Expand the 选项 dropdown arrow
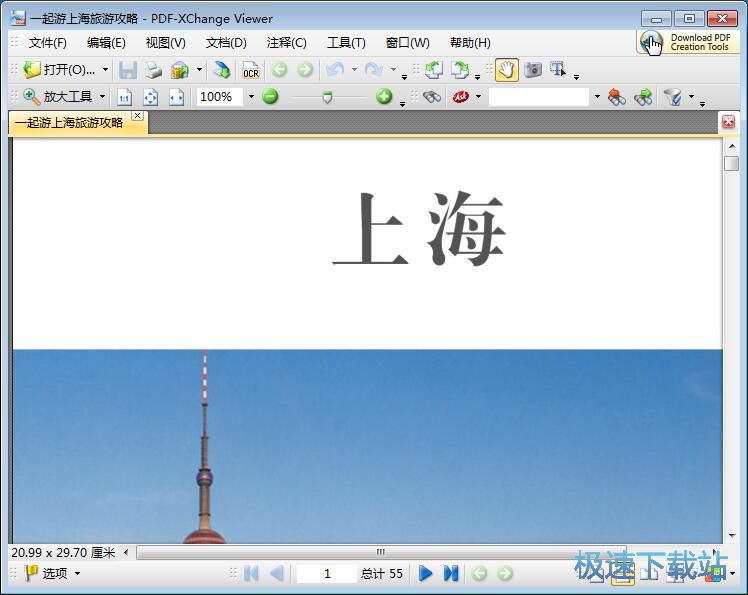Viewport: 748px width, 595px height. click(x=77, y=573)
